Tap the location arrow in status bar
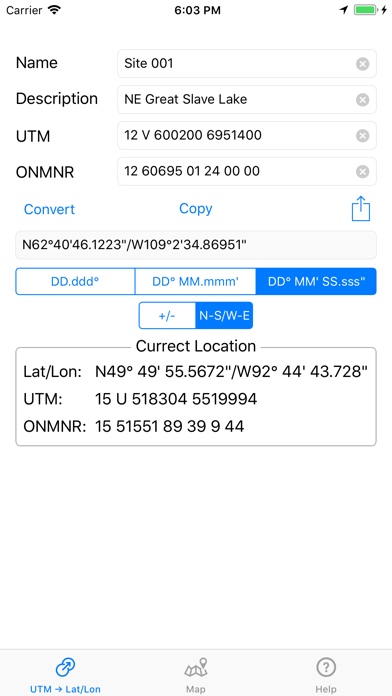 (344, 10)
